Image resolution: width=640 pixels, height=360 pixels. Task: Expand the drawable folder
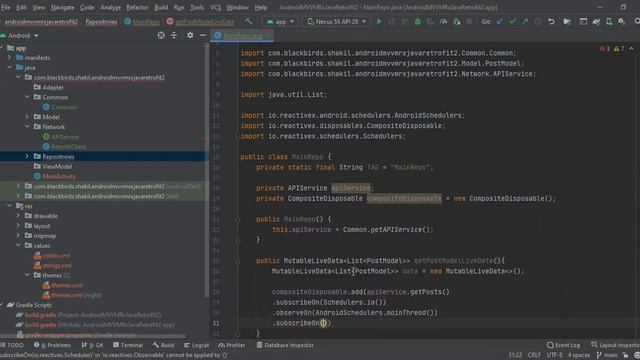coord(18,216)
